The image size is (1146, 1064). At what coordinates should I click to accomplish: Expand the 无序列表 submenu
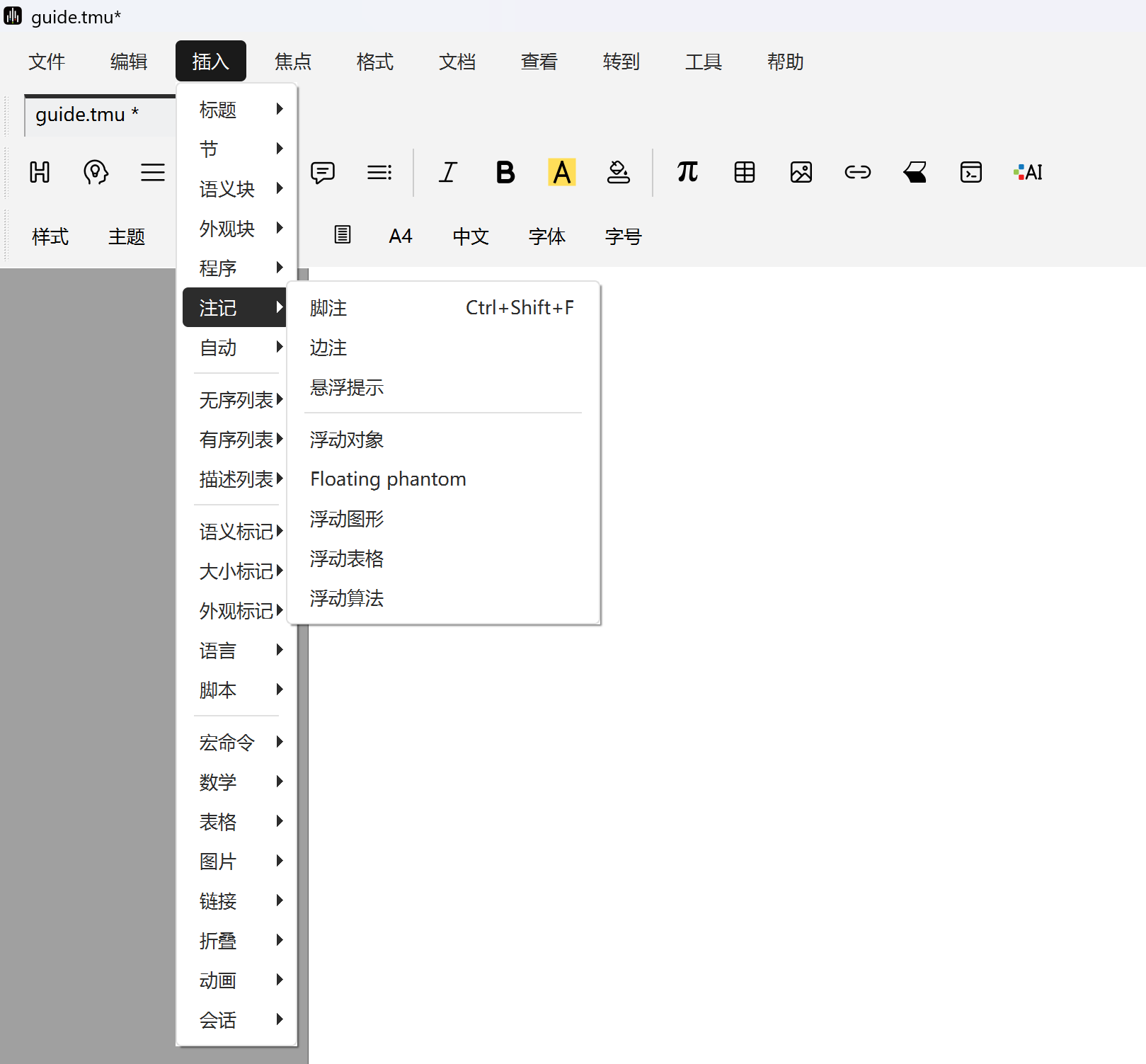237,400
